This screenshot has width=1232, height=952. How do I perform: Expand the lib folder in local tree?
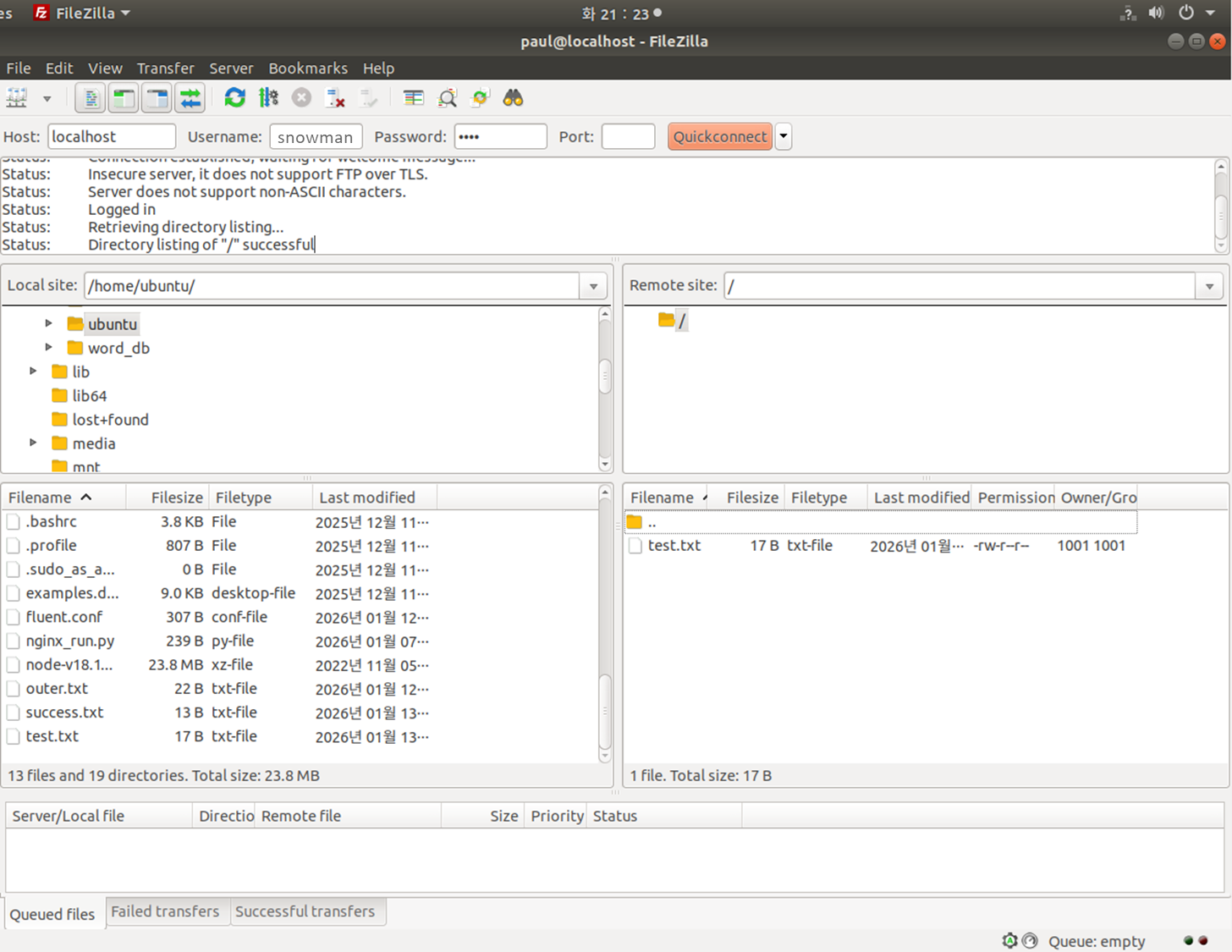(33, 371)
